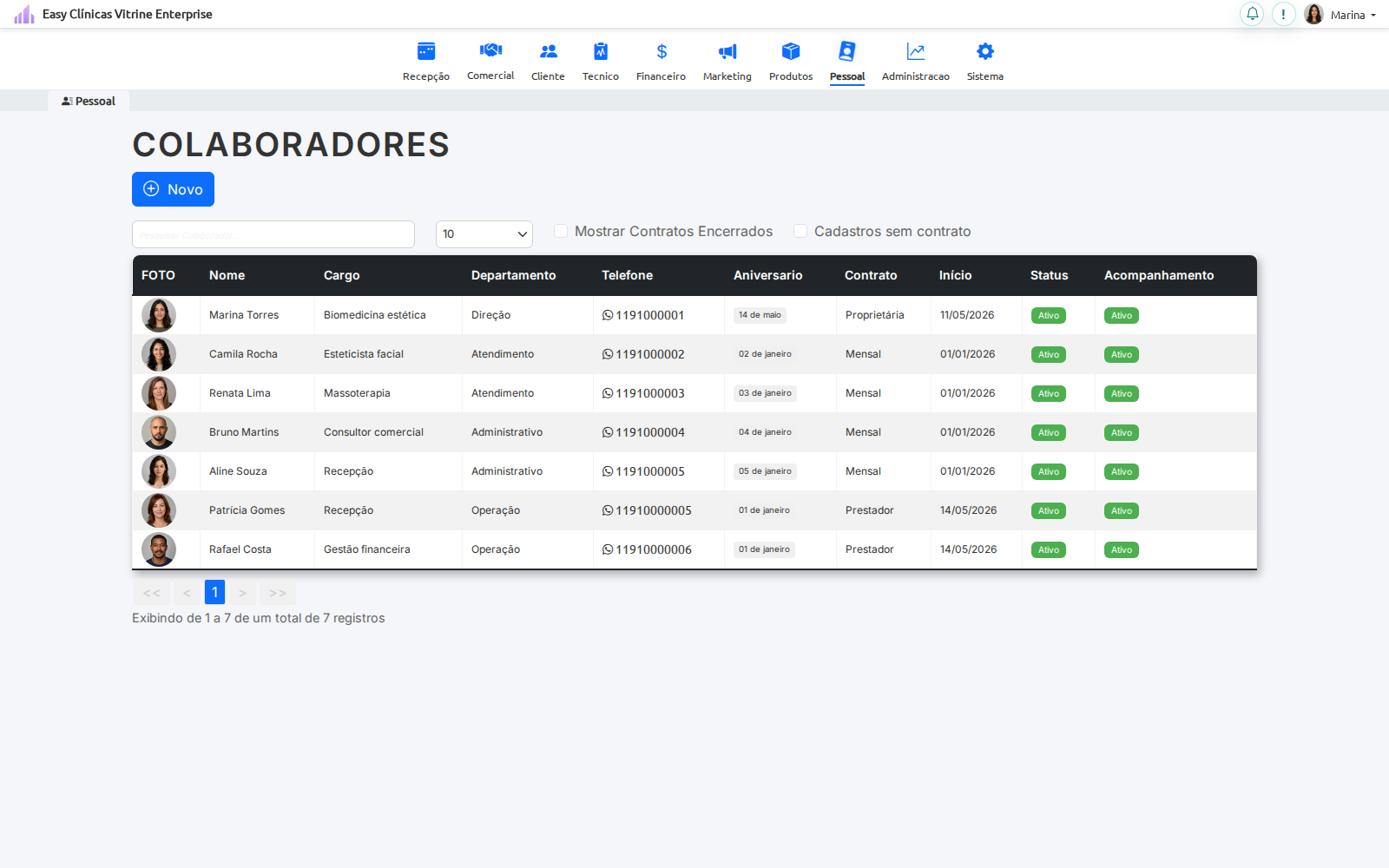Open the Administracao chart icon
Viewport: 1389px width, 868px height.
click(916, 51)
